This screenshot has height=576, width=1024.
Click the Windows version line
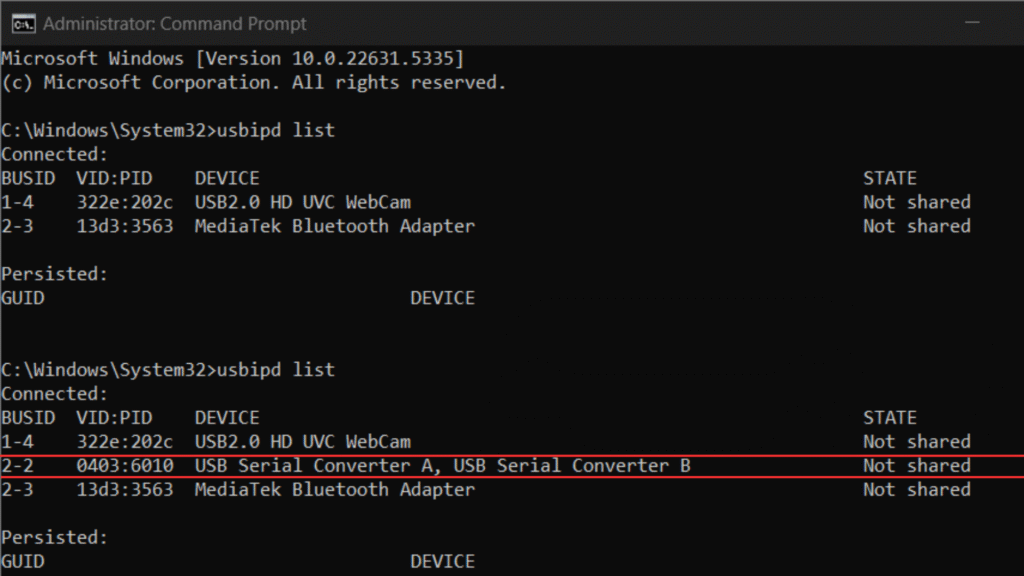tap(232, 59)
